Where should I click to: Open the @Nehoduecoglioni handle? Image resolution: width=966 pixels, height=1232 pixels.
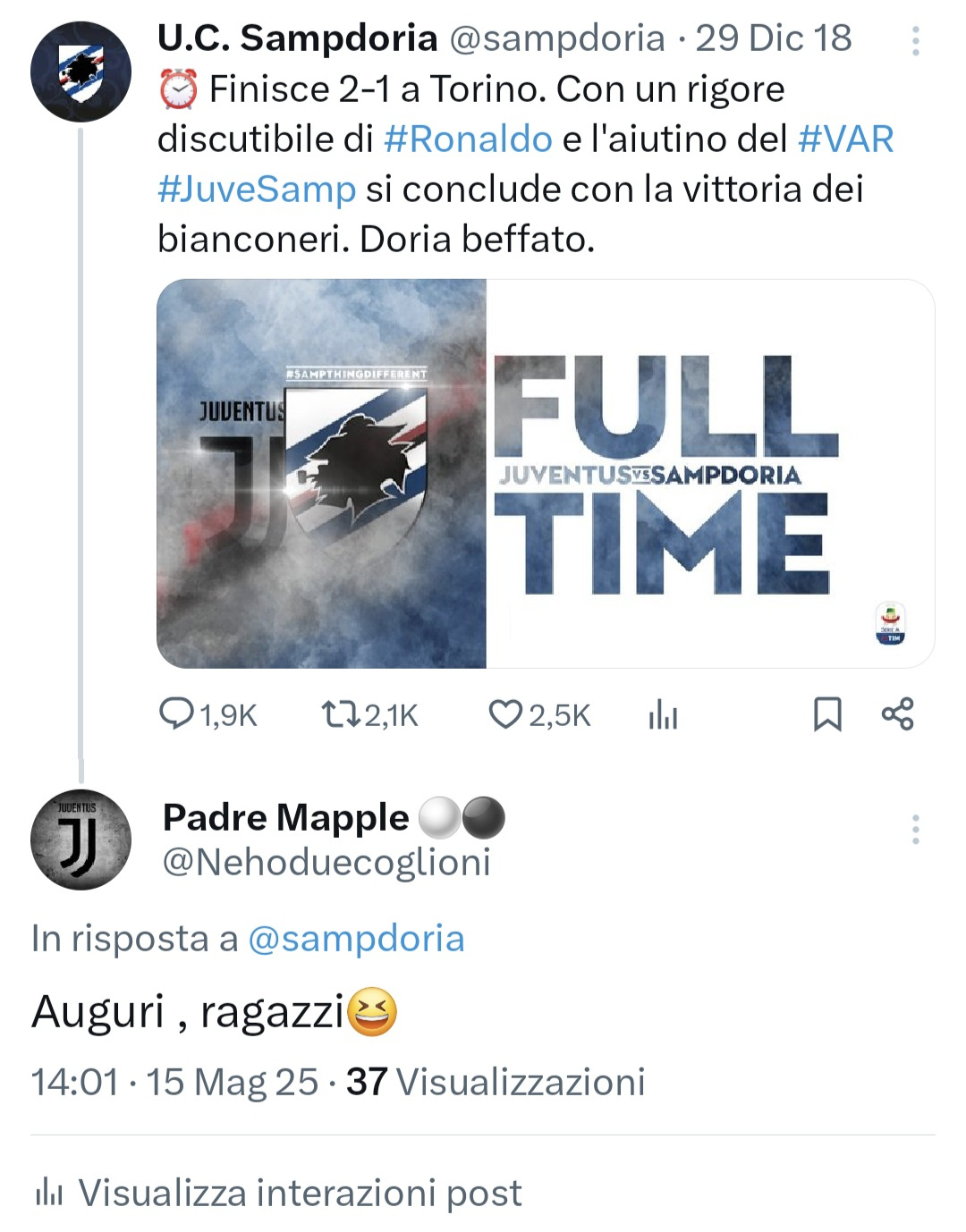[326, 862]
